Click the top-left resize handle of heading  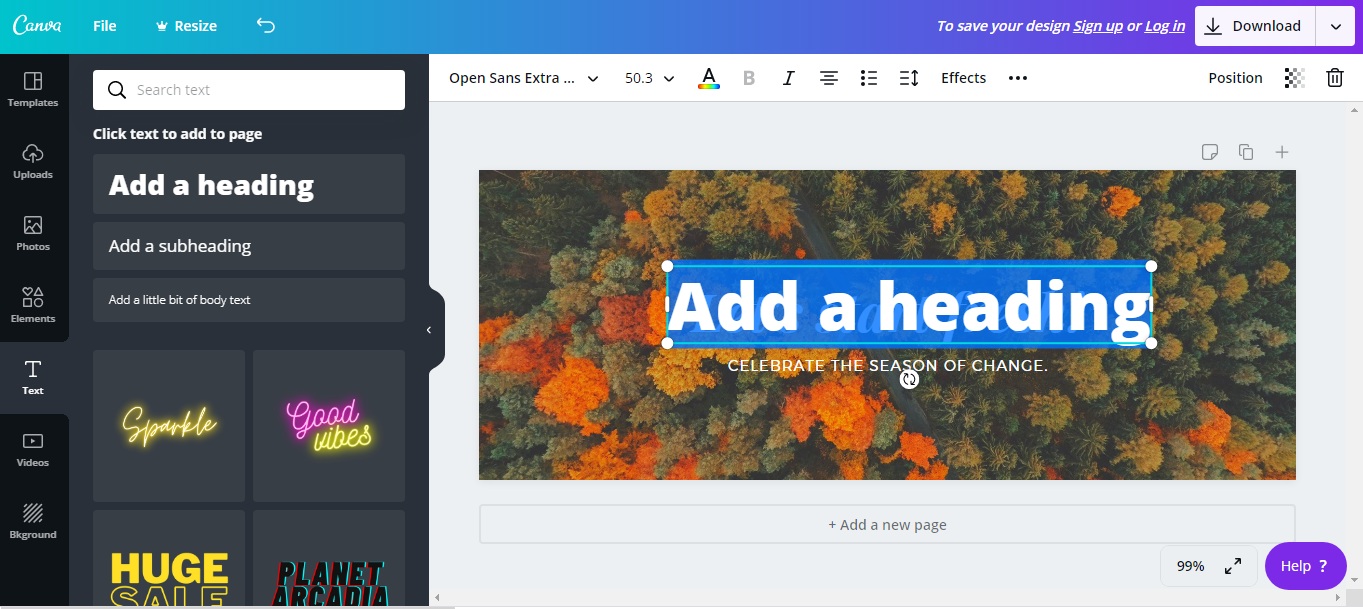(x=668, y=266)
